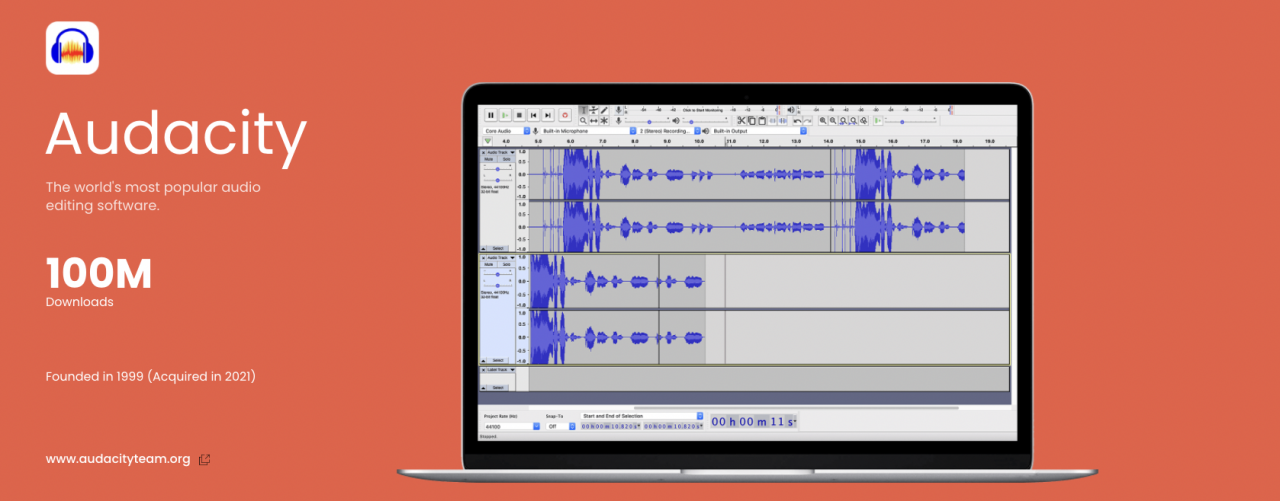Open the Label Track name menu

pos(499,371)
